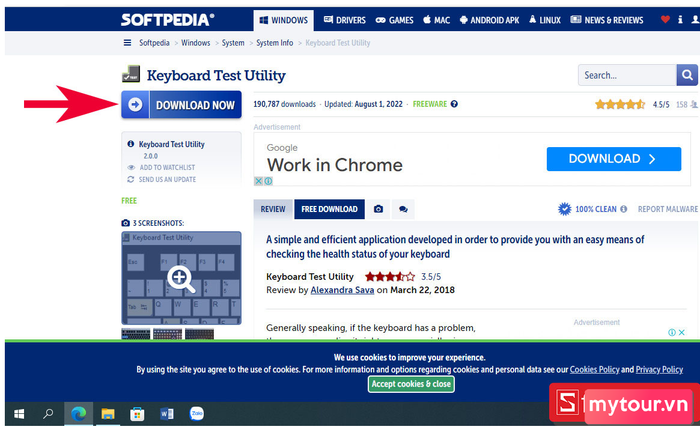Click in the Search input field
Image resolution: width=700 pixels, height=433 pixels.
(627, 75)
